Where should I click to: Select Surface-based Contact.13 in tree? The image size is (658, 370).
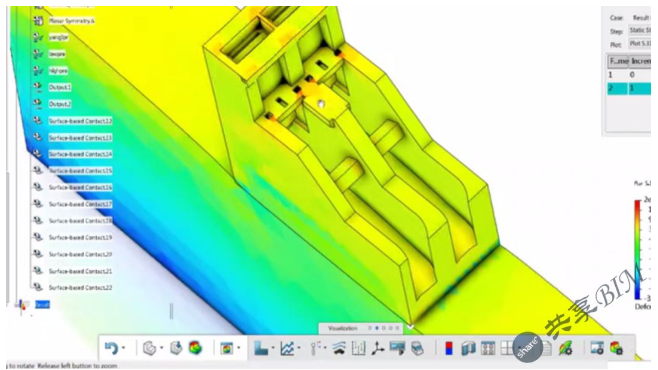pos(80,138)
